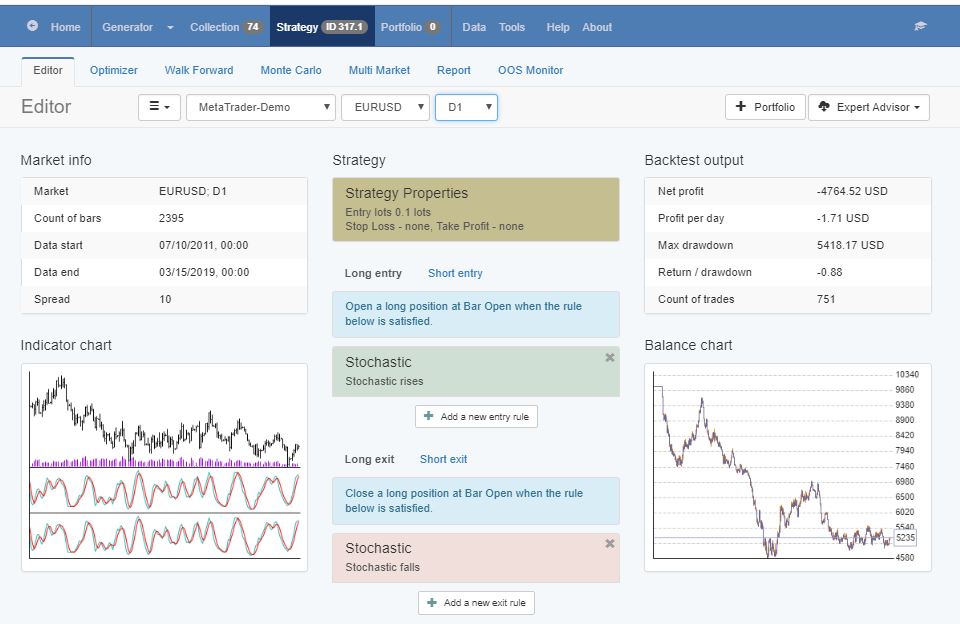Add a new exit rule
Screen dimensions: 960x624
[477, 603]
